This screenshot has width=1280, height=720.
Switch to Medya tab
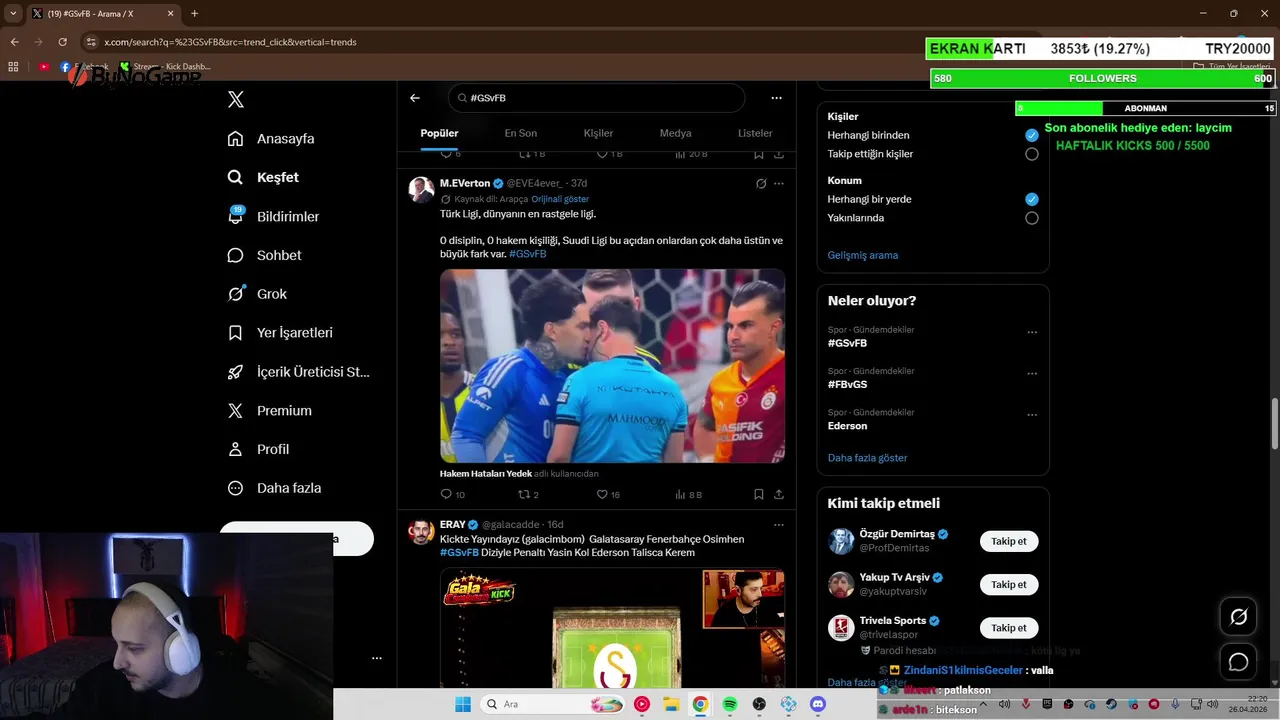point(675,133)
